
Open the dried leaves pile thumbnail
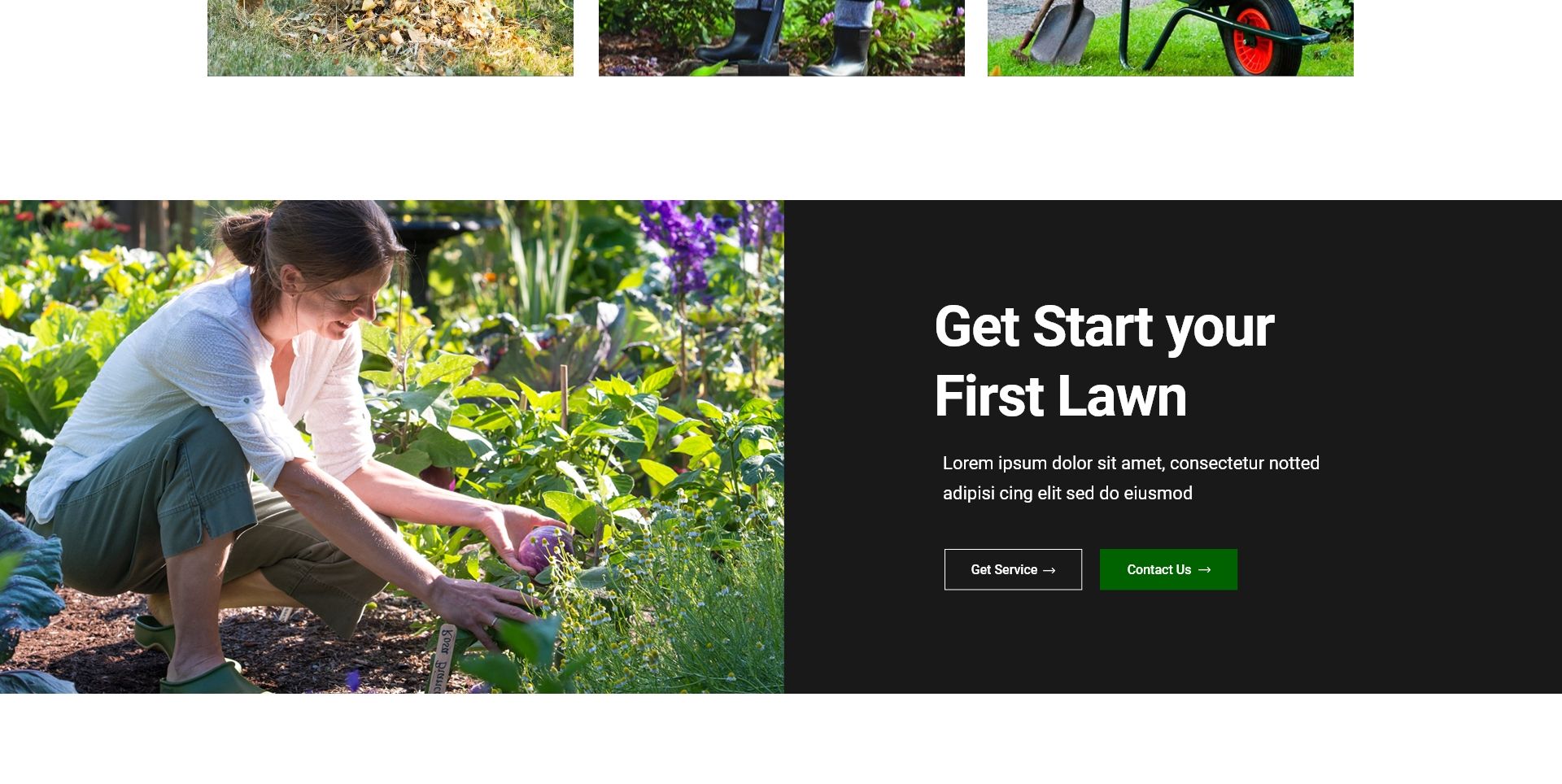click(390, 38)
